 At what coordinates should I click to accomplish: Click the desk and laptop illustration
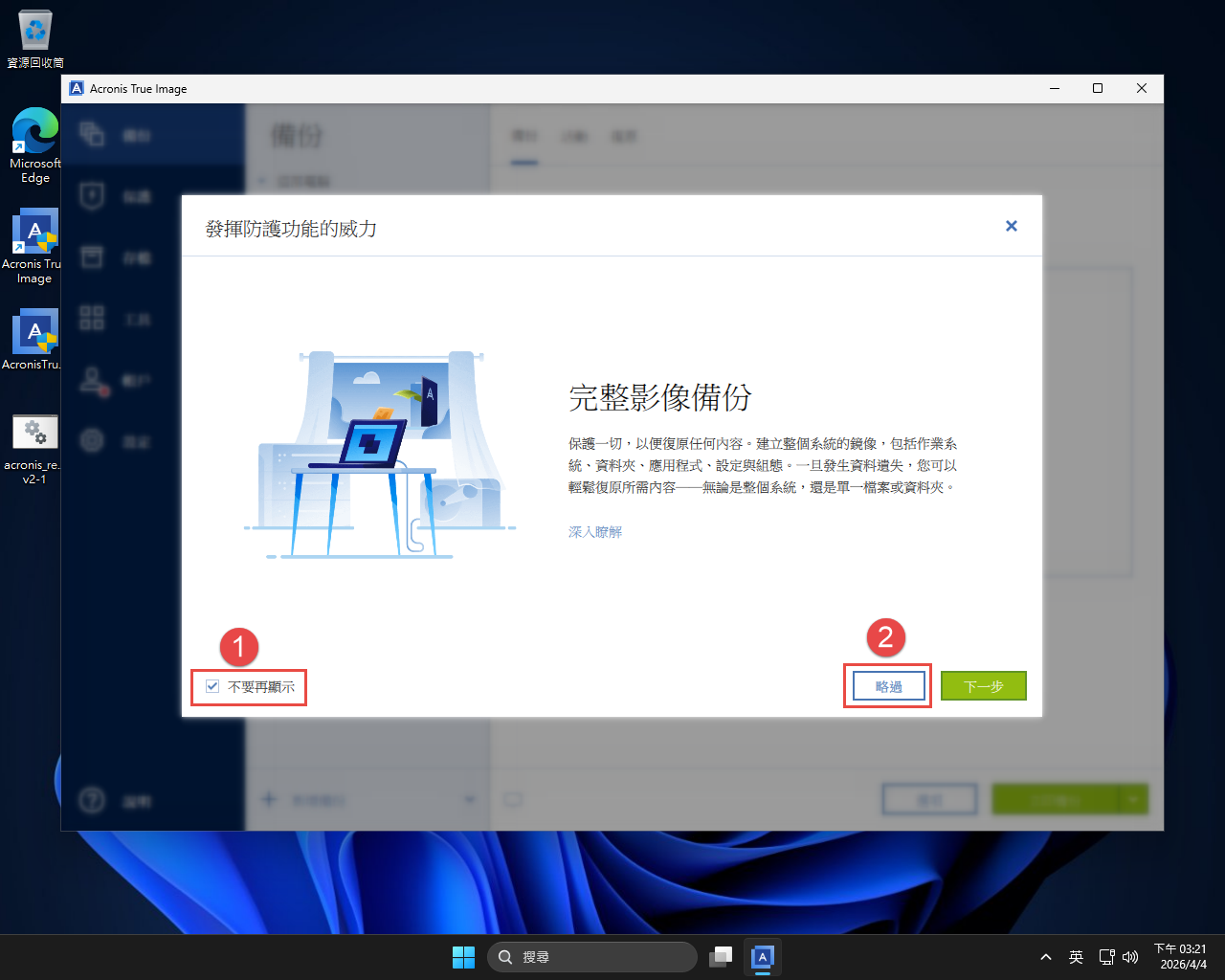click(380, 455)
